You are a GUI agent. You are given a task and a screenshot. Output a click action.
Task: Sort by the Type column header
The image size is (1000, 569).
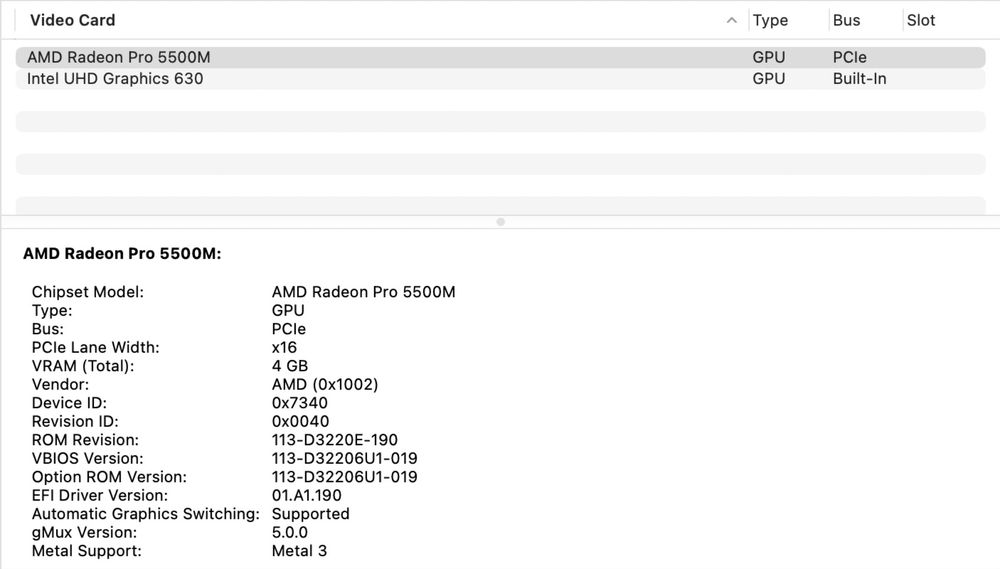(x=770, y=20)
